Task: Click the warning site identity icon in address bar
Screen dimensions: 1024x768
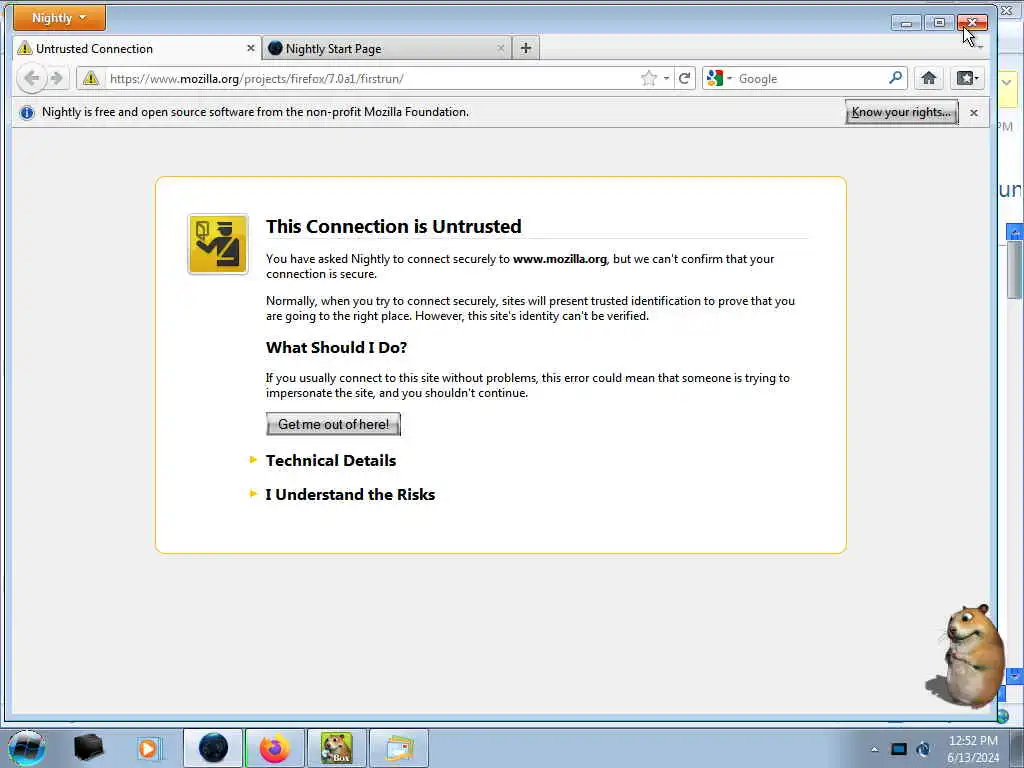Action: pyautogui.click(x=91, y=78)
